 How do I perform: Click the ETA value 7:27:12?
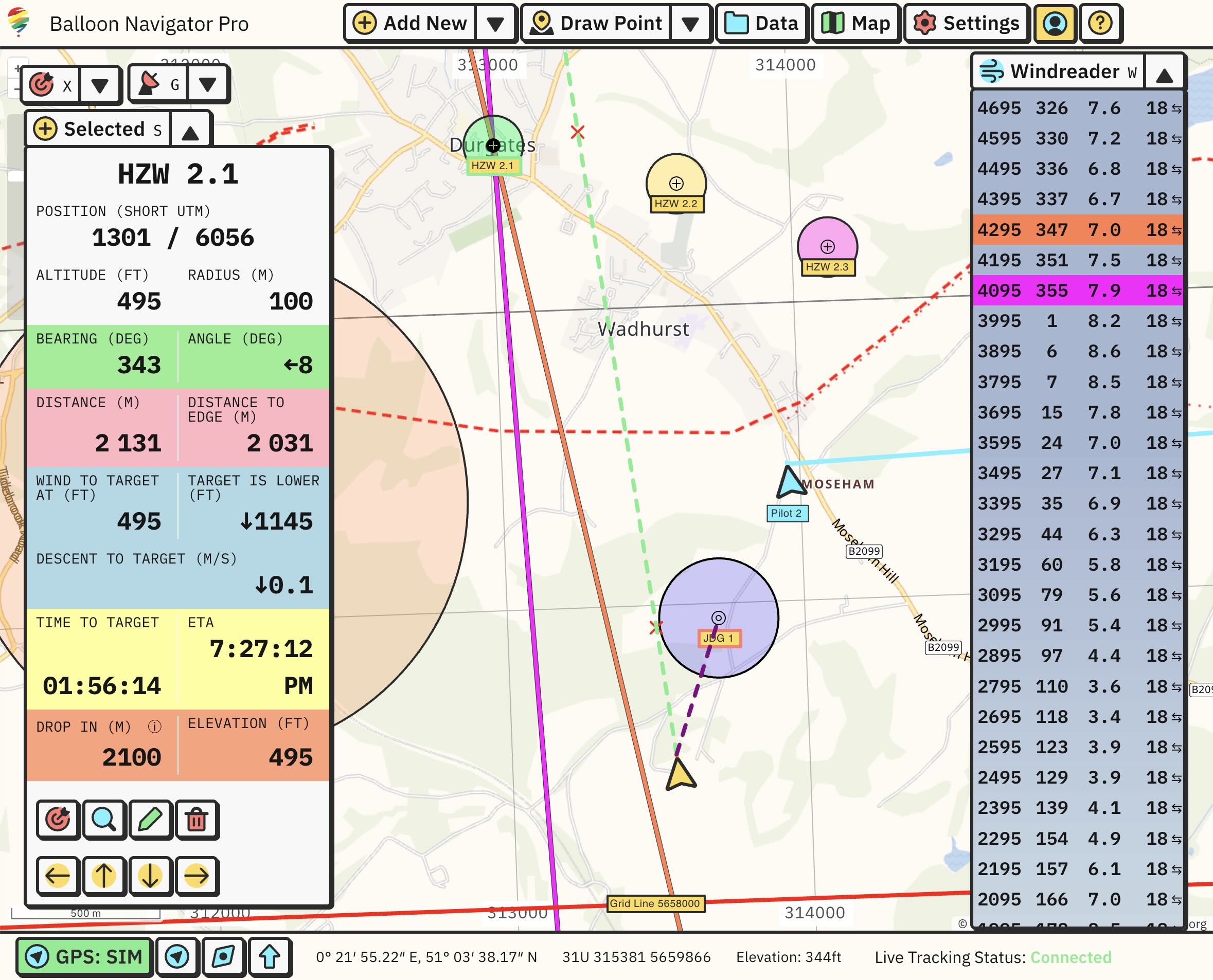pos(260,649)
